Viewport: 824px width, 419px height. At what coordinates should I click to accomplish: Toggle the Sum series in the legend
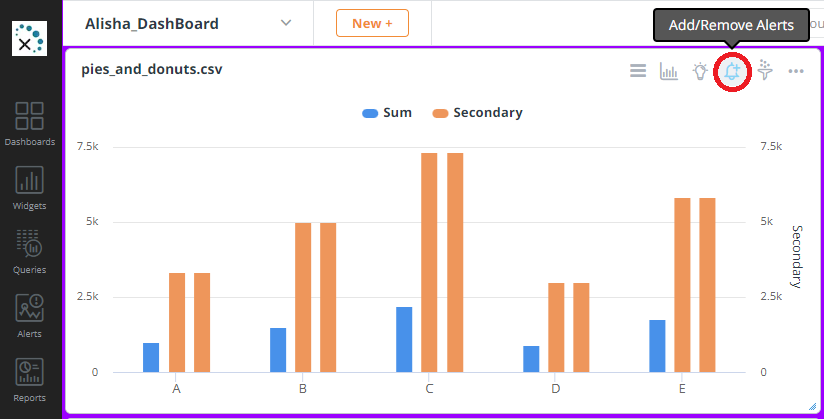(x=387, y=113)
